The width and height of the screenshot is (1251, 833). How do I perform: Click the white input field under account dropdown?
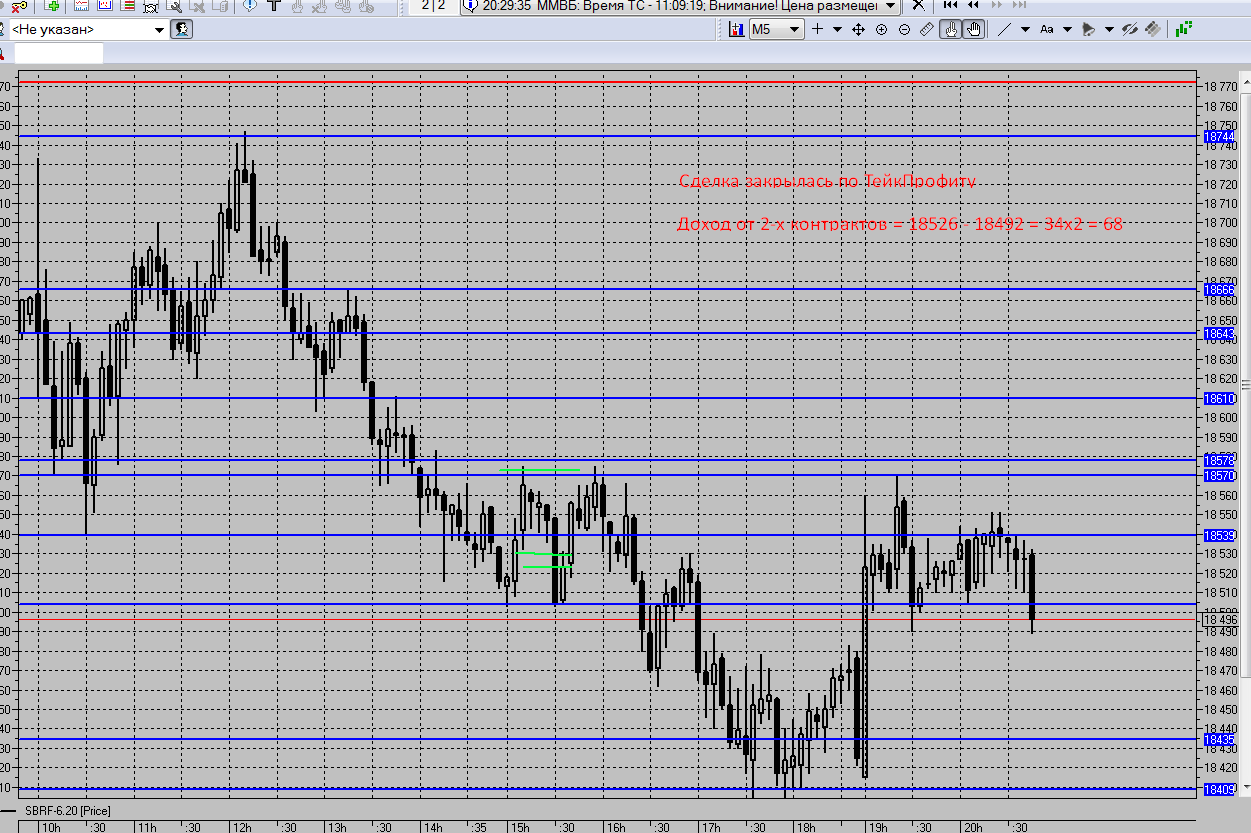coord(57,53)
